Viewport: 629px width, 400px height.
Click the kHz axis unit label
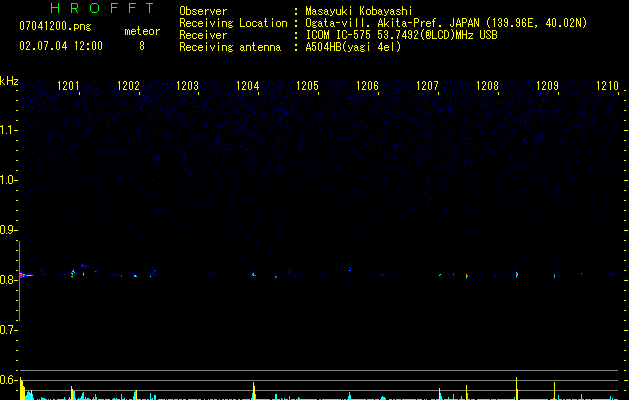tap(9, 81)
